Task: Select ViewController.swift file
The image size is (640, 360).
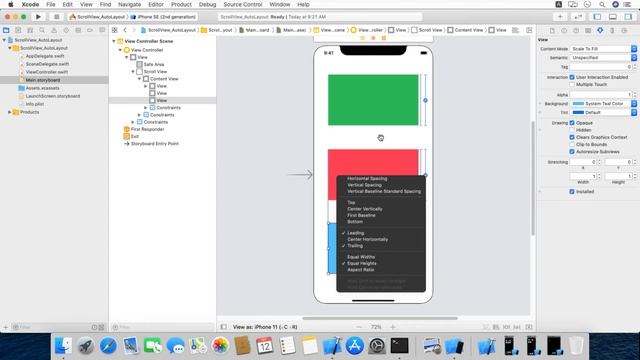Action: pyautogui.click(x=47, y=72)
